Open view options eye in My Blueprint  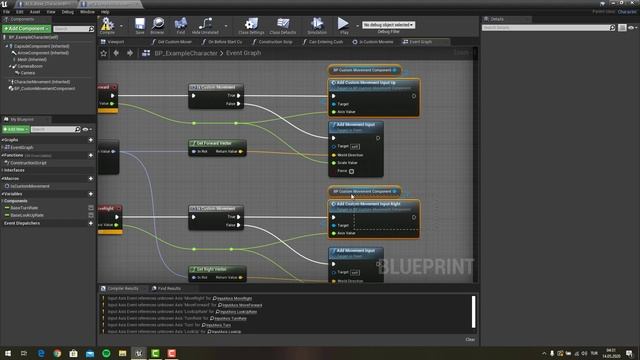click(87, 129)
